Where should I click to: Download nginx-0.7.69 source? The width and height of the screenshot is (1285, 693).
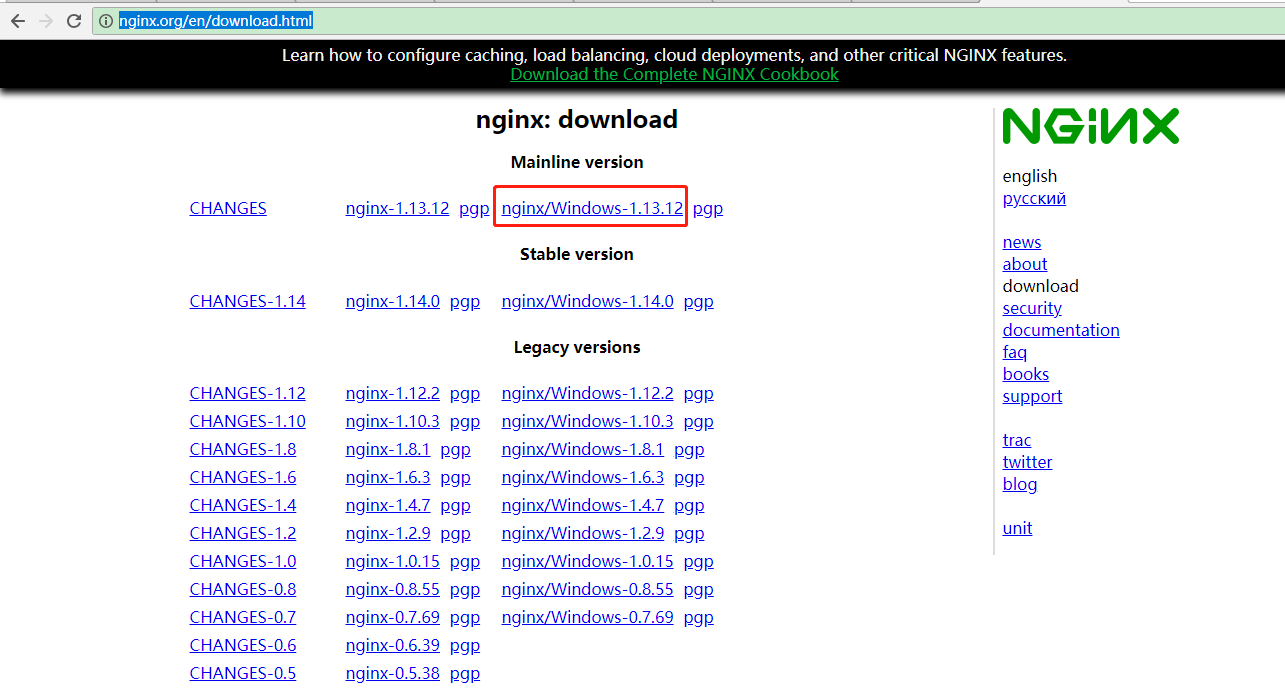[x=392, y=617]
